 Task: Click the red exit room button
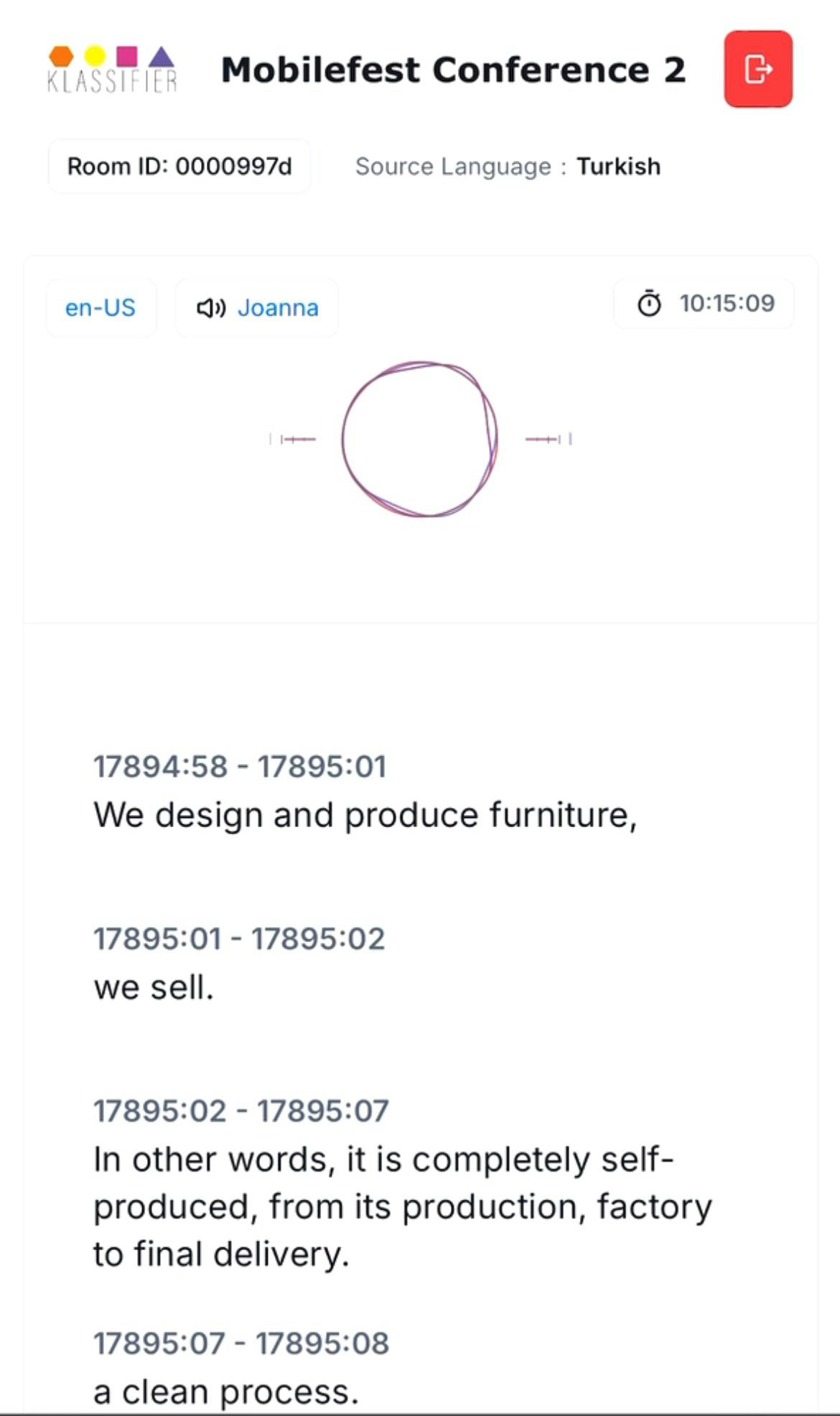(x=757, y=69)
